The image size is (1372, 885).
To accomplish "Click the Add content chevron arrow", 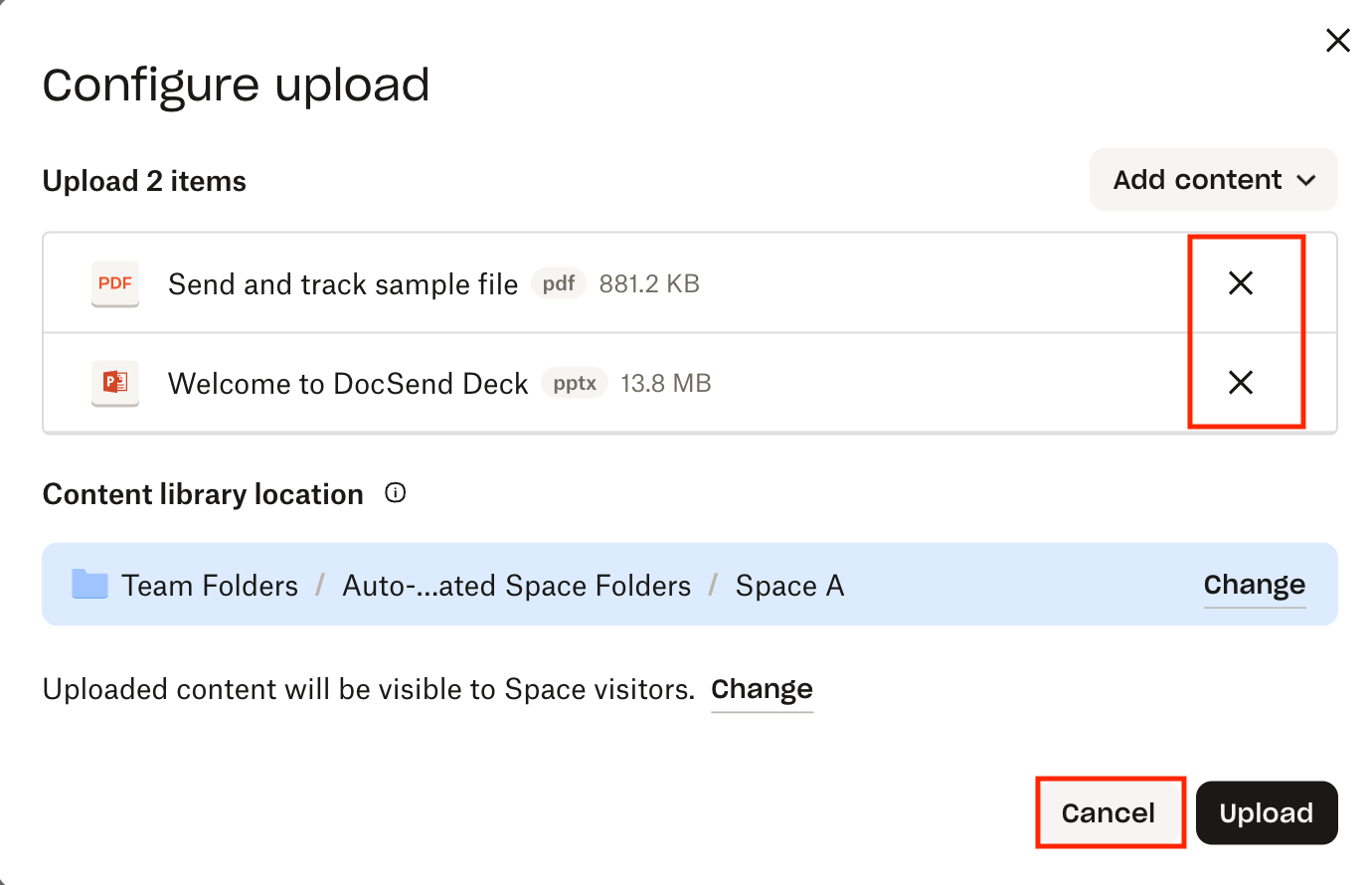I will coord(1306,181).
